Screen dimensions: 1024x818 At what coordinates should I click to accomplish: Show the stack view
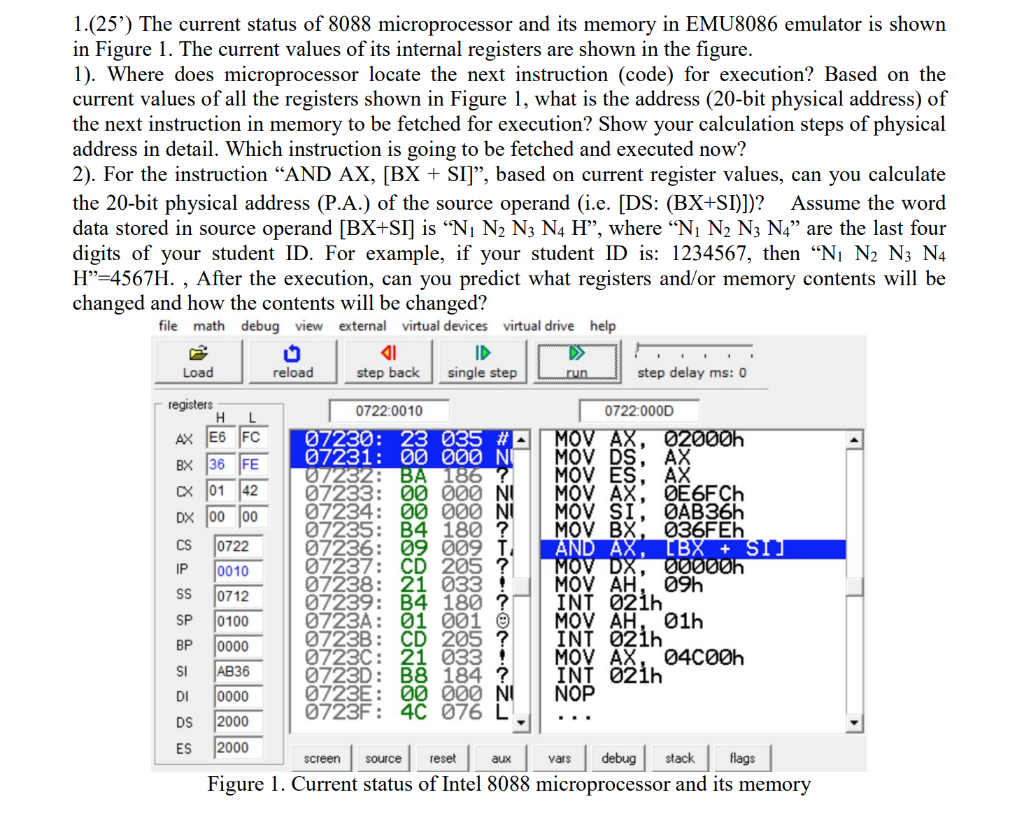coord(680,758)
